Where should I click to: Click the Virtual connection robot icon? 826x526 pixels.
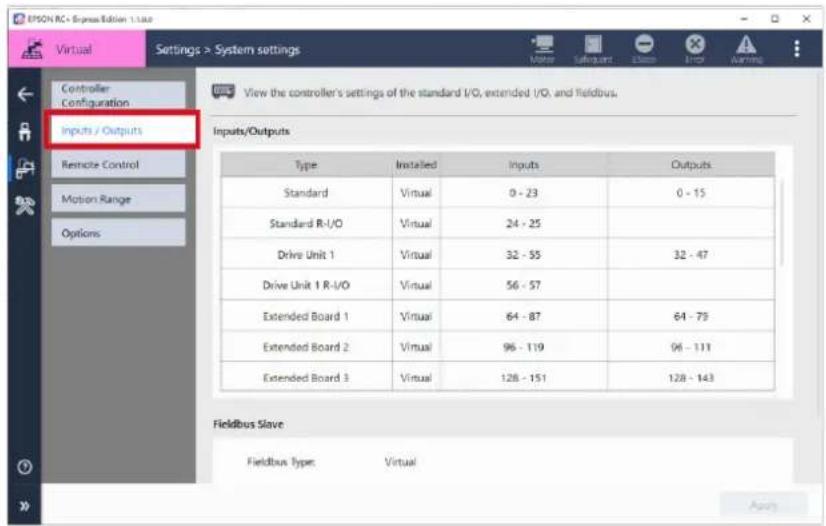tap(33, 49)
